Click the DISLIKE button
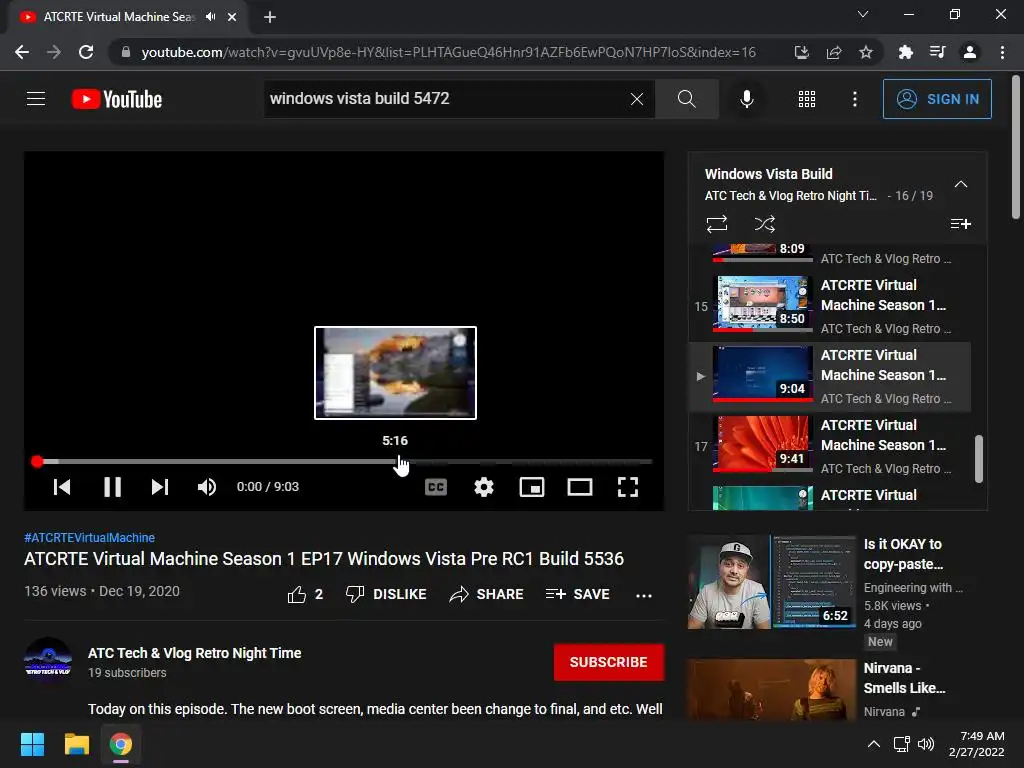The height and width of the screenshot is (768, 1024). (386, 594)
